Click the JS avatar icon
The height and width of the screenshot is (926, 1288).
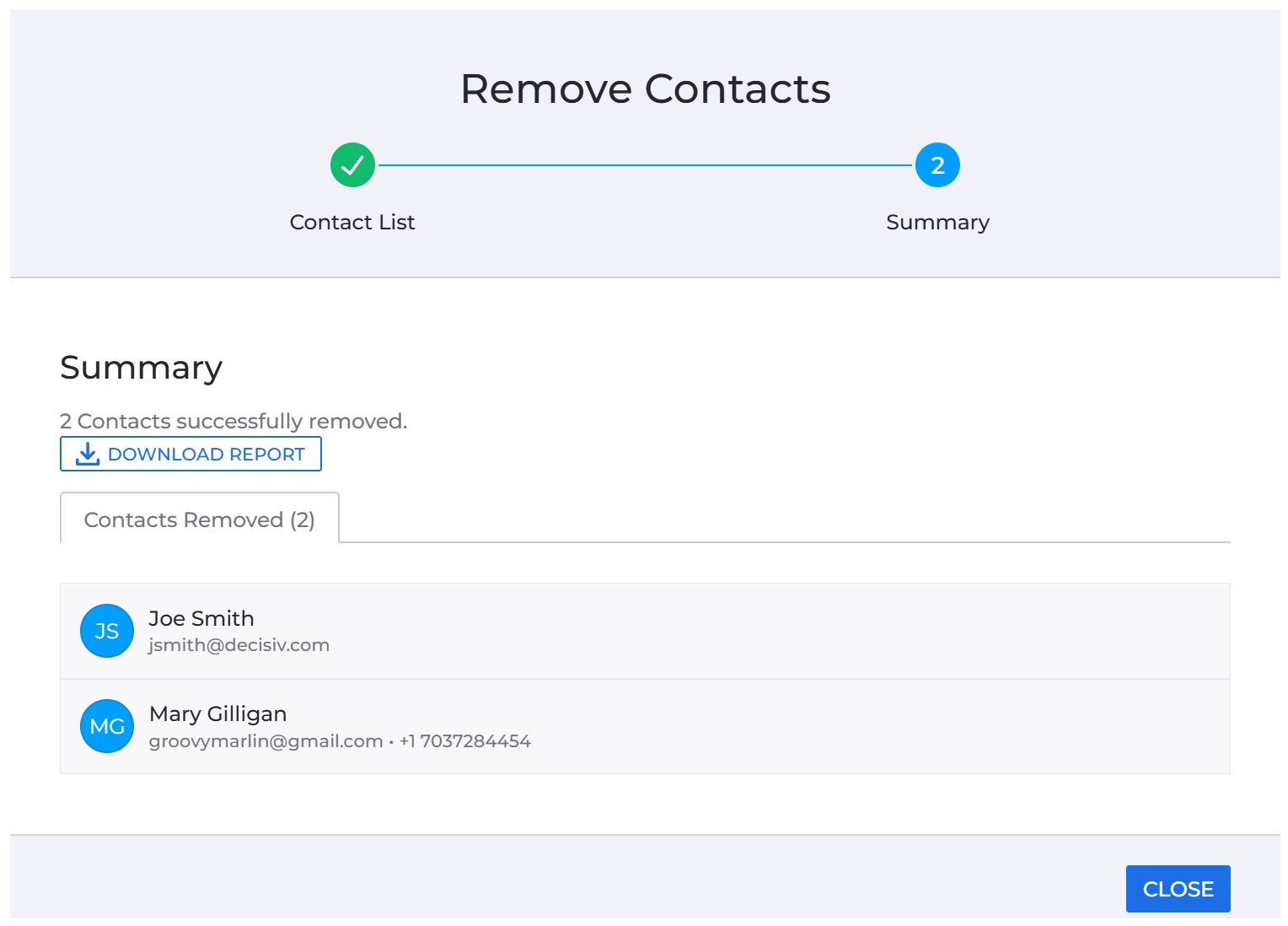point(107,631)
